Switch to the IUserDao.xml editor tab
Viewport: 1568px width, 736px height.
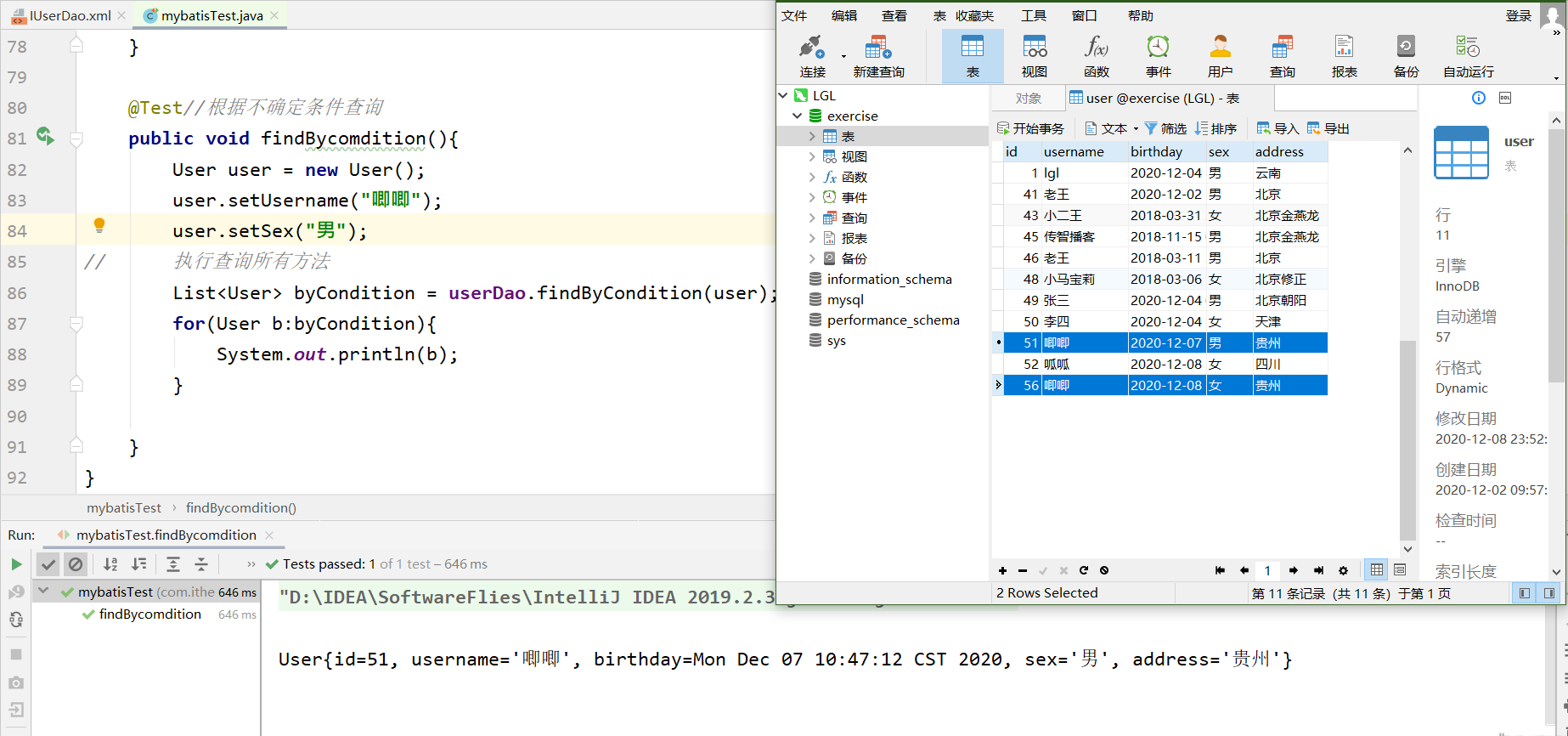tap(69, 15)
